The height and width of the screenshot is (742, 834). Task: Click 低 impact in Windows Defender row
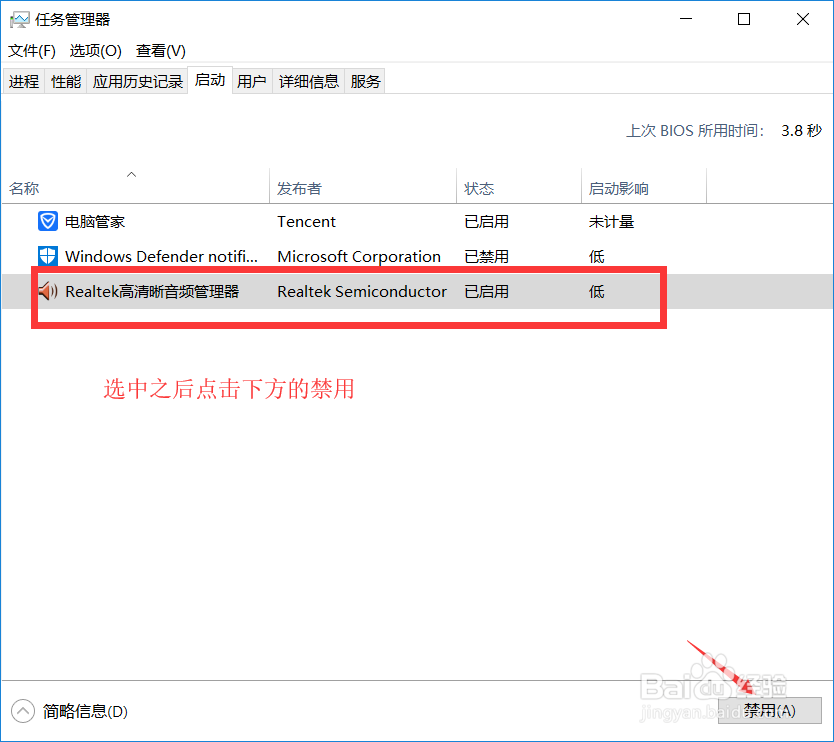(x=596, y=256)
